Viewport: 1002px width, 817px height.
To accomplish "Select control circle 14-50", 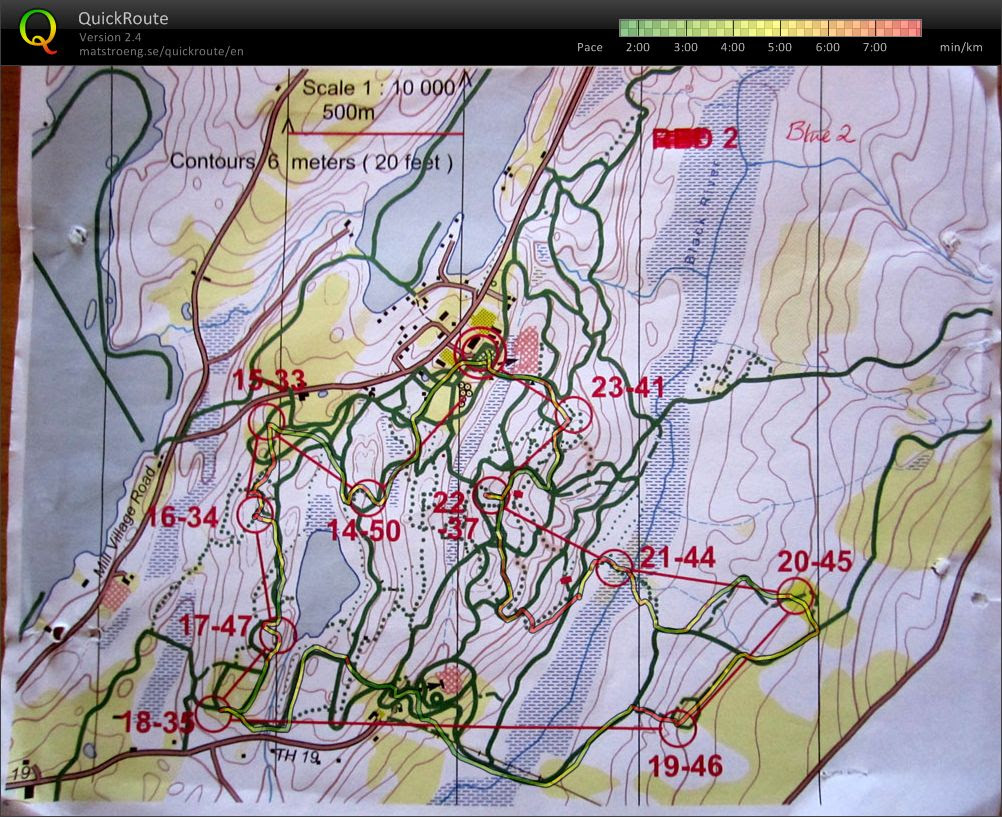I will point(369,497).
